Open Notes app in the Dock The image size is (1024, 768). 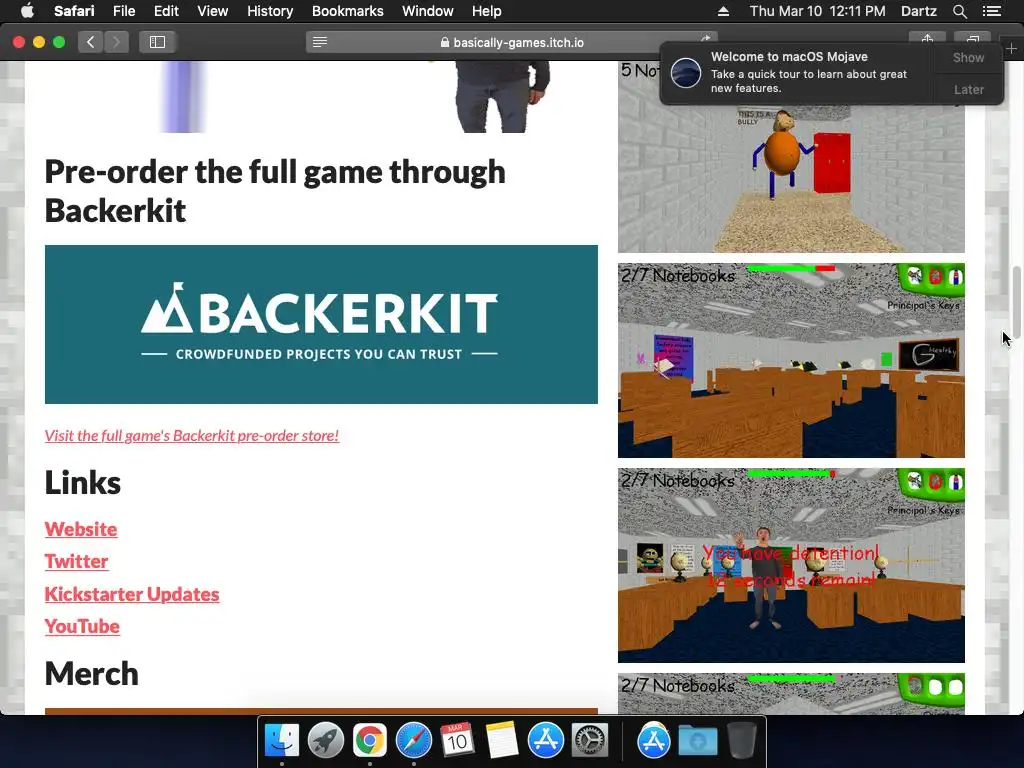pyautogui.click(x=502, y=741)
